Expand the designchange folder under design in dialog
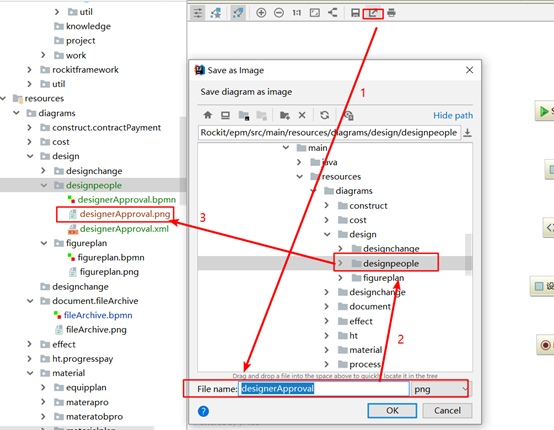Viewport: 554px width, 430px height. 340,248
